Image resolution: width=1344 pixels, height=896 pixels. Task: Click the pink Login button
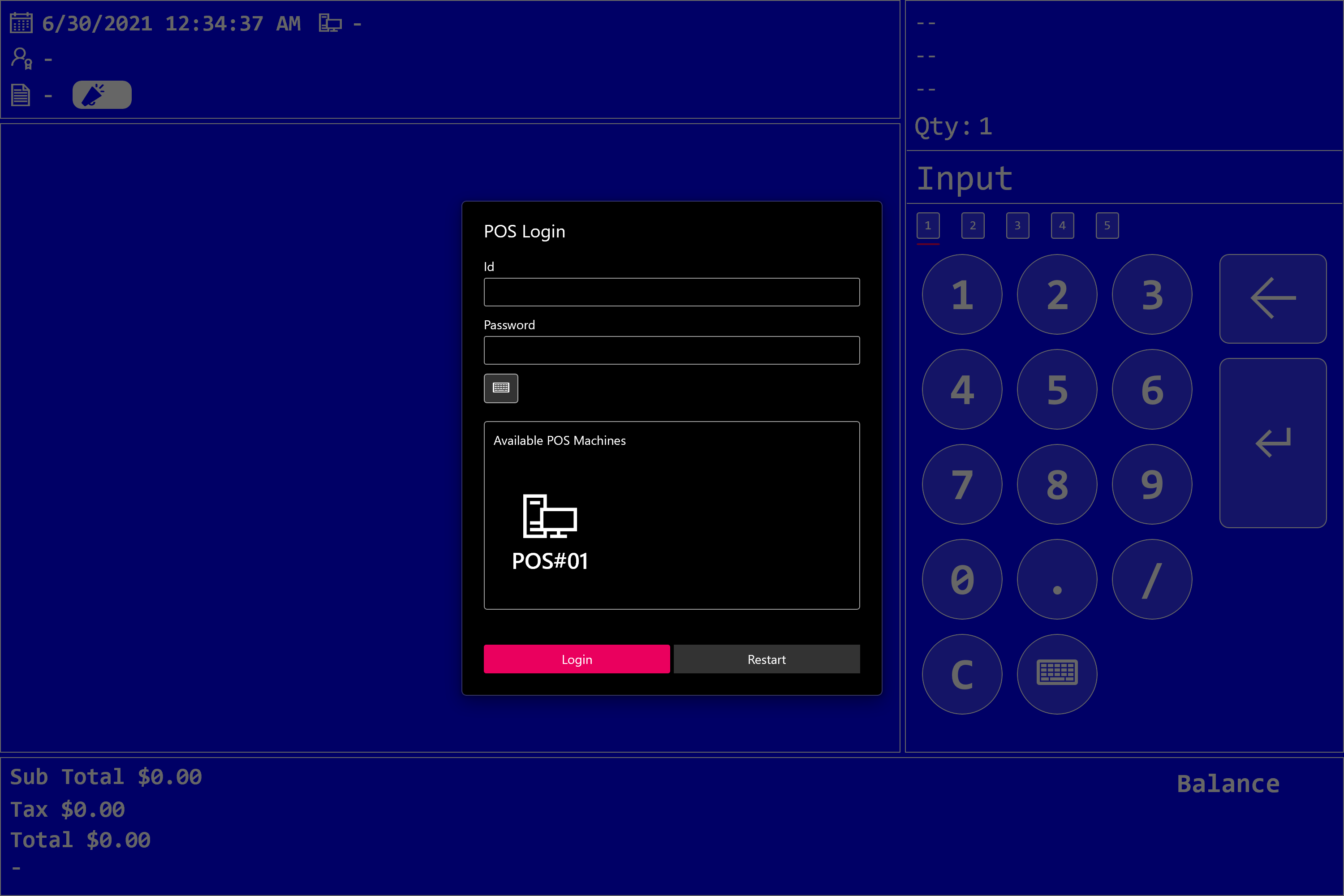point(577,659)
